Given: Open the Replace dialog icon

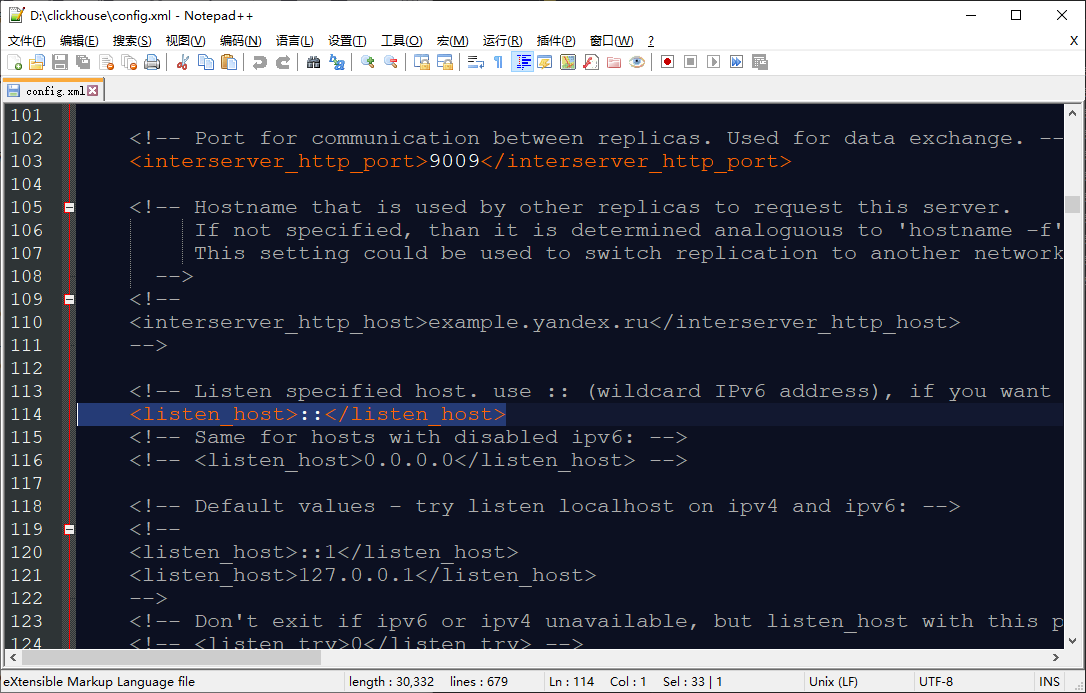Looking at the screenshot, I should [x=337, y=62].
